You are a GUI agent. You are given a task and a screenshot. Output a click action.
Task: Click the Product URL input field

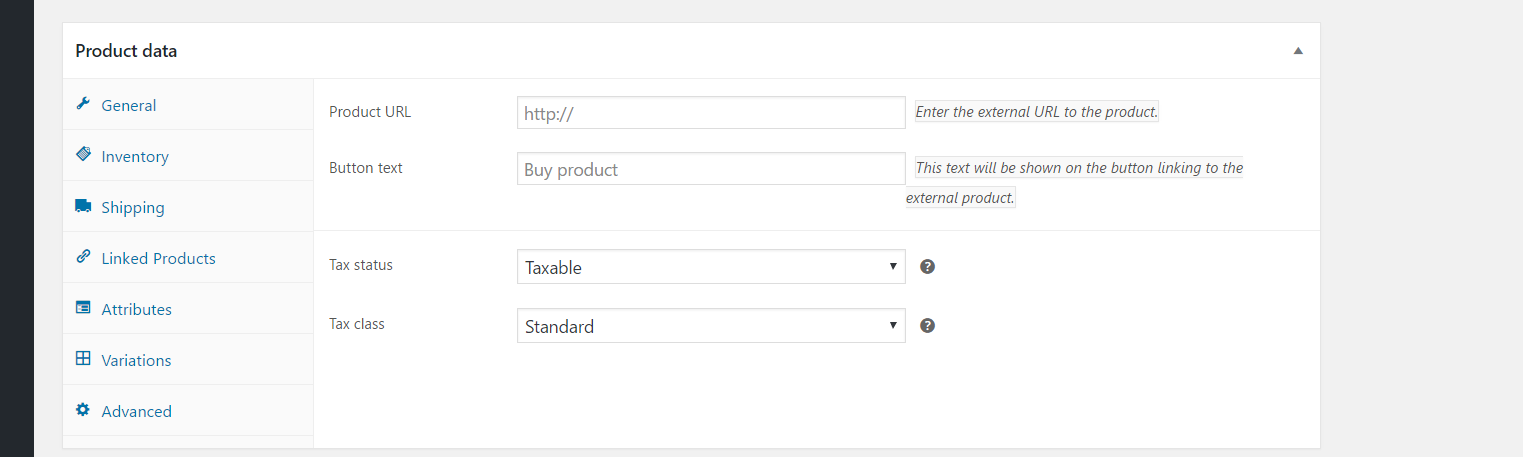[710, 113]
